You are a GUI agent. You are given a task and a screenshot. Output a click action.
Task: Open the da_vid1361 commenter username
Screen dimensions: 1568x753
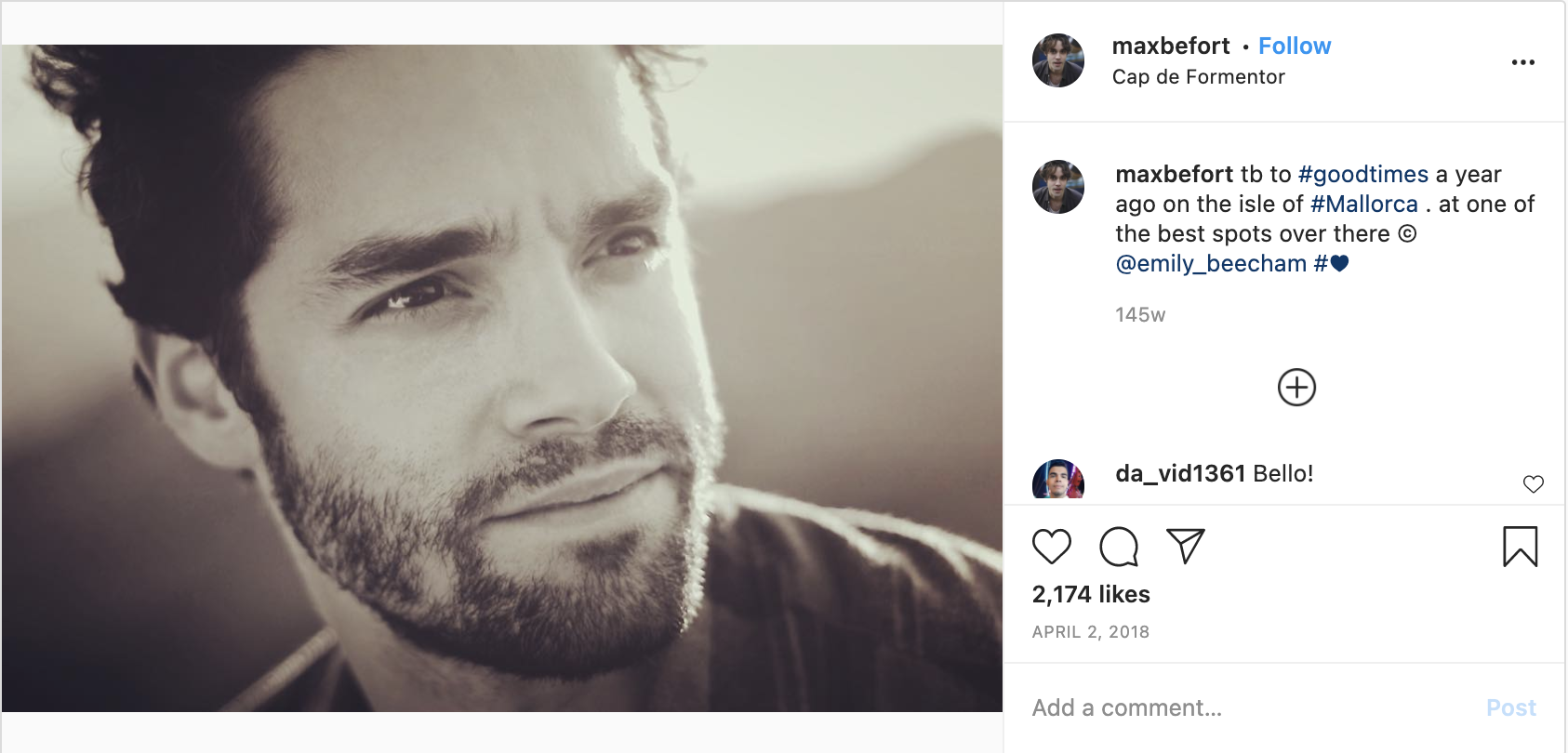click(1180, 474)
